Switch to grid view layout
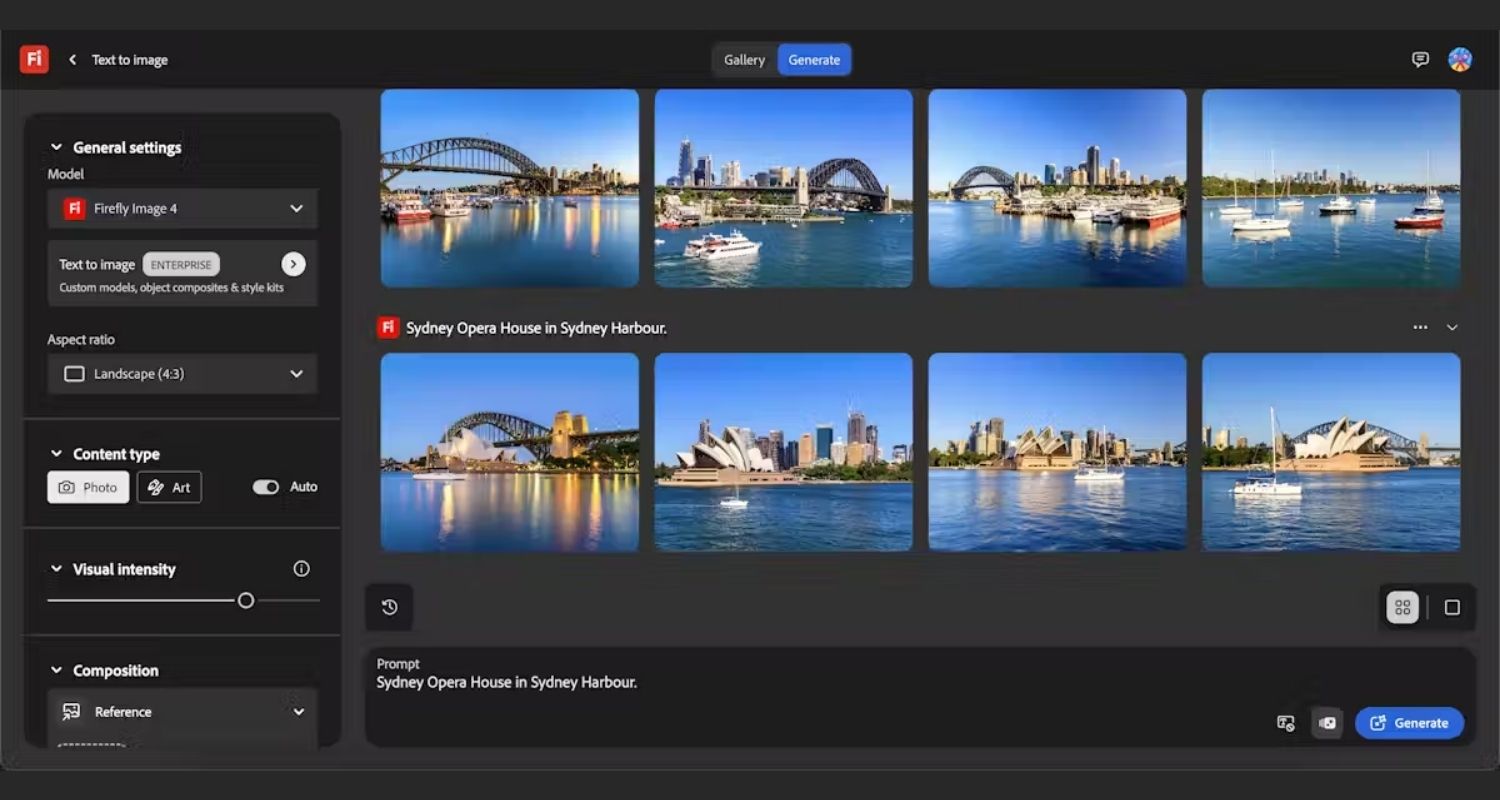Image resolution: width=1500 pixels, height=800 pixels. coord(1402,607)
